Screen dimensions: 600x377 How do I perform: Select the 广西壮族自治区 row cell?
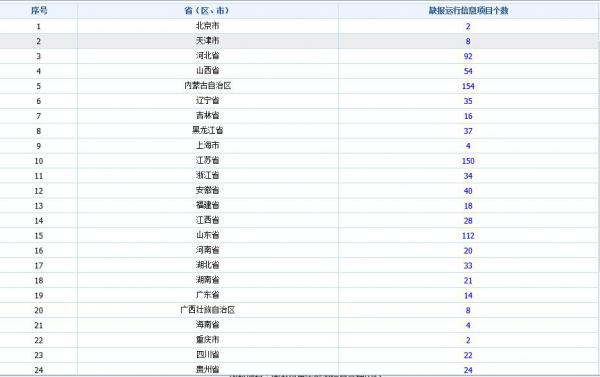tap(207, 310)
